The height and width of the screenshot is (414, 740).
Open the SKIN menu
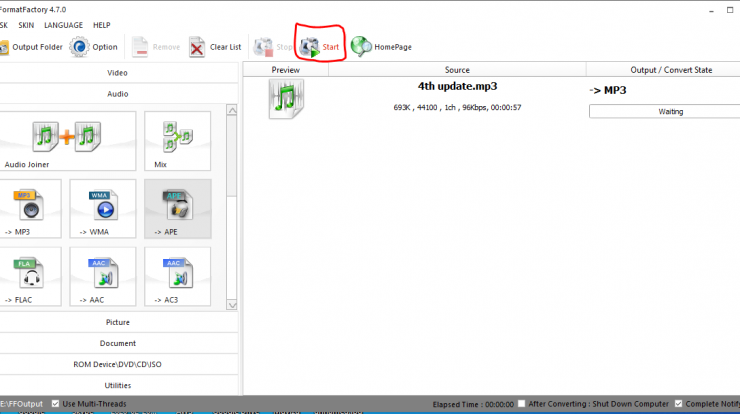point(26,25)
